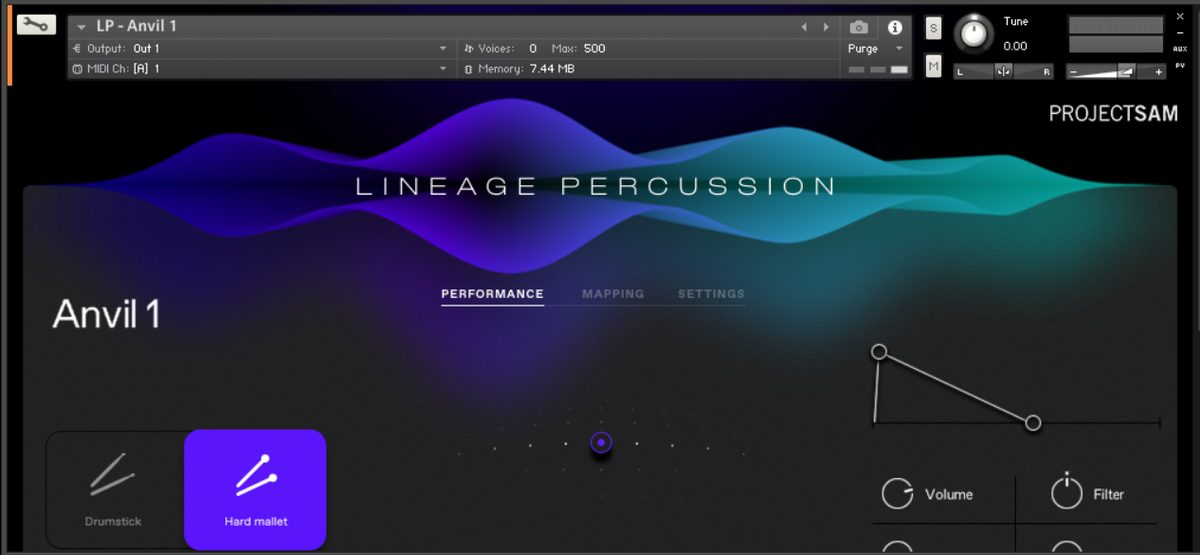This screenshot has height=555, width=1200.
Task: Click the Output icon beside Out 1
Action: [x=77, y=48]
